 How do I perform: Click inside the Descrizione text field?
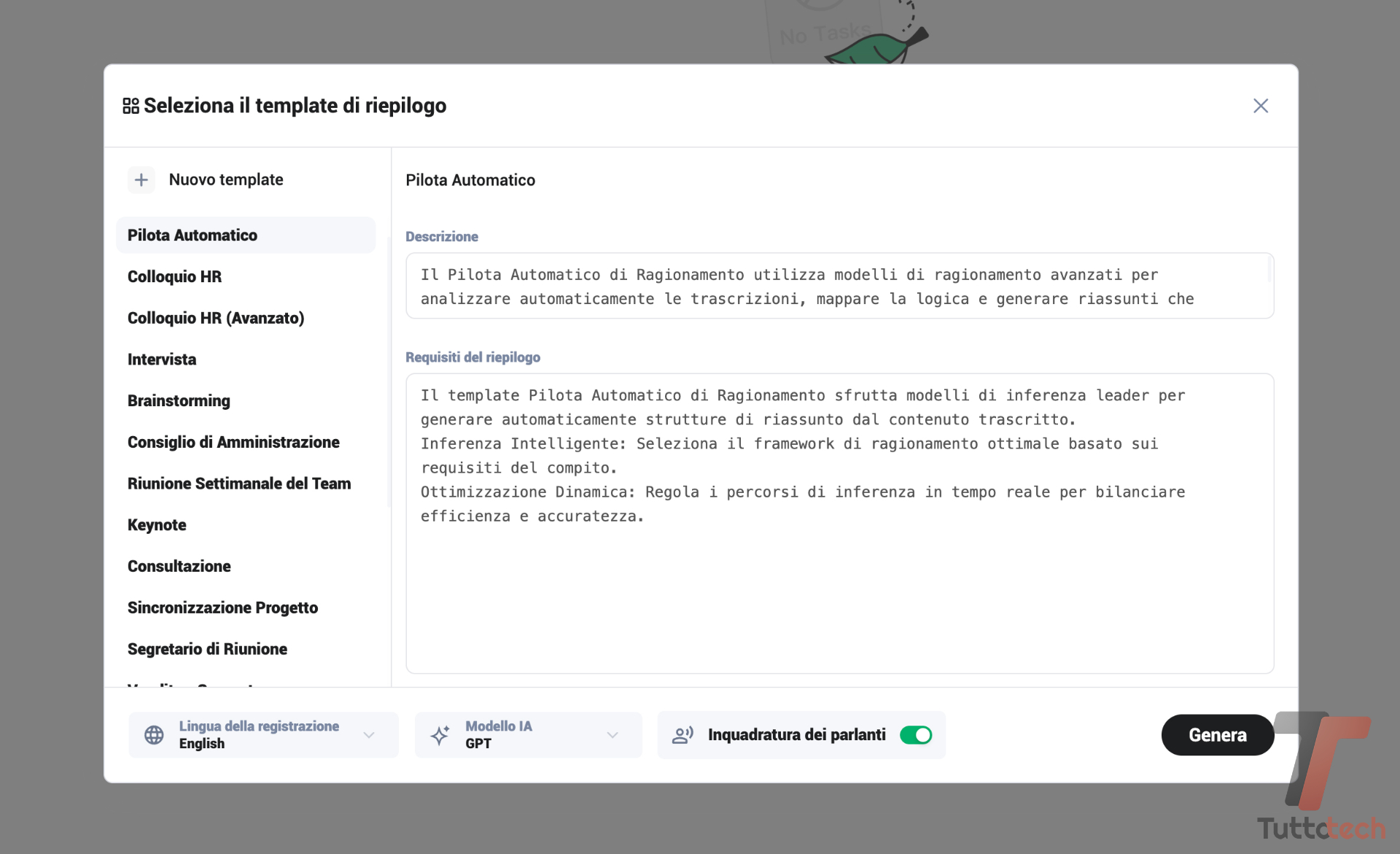tap(839, 286)
